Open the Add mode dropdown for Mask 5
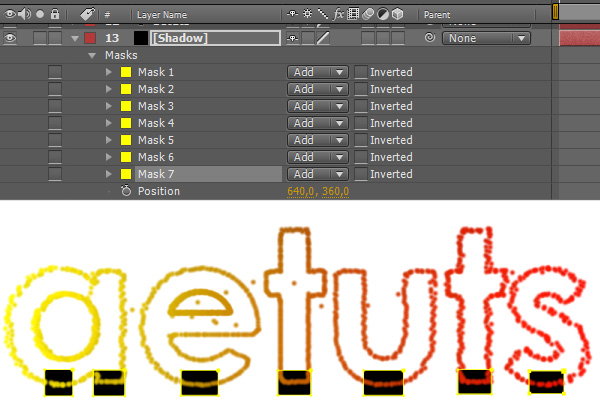This screenshot has width=600, height=400. tap(318, 140)
